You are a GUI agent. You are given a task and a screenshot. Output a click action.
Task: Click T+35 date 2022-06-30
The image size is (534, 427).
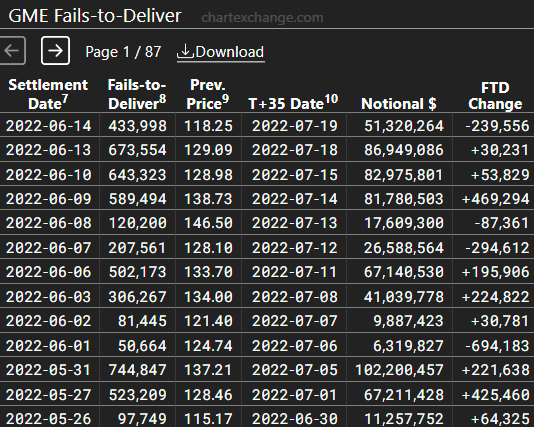[295, 419]
